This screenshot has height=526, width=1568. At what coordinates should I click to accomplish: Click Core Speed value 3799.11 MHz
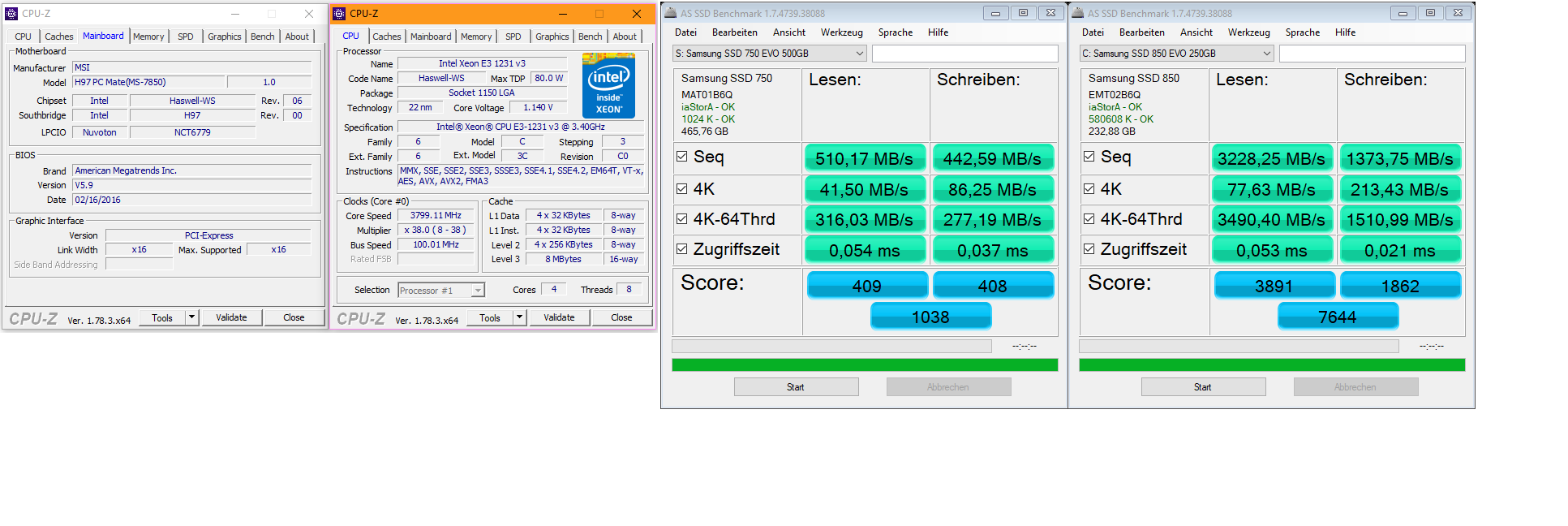tap(436, 216)
